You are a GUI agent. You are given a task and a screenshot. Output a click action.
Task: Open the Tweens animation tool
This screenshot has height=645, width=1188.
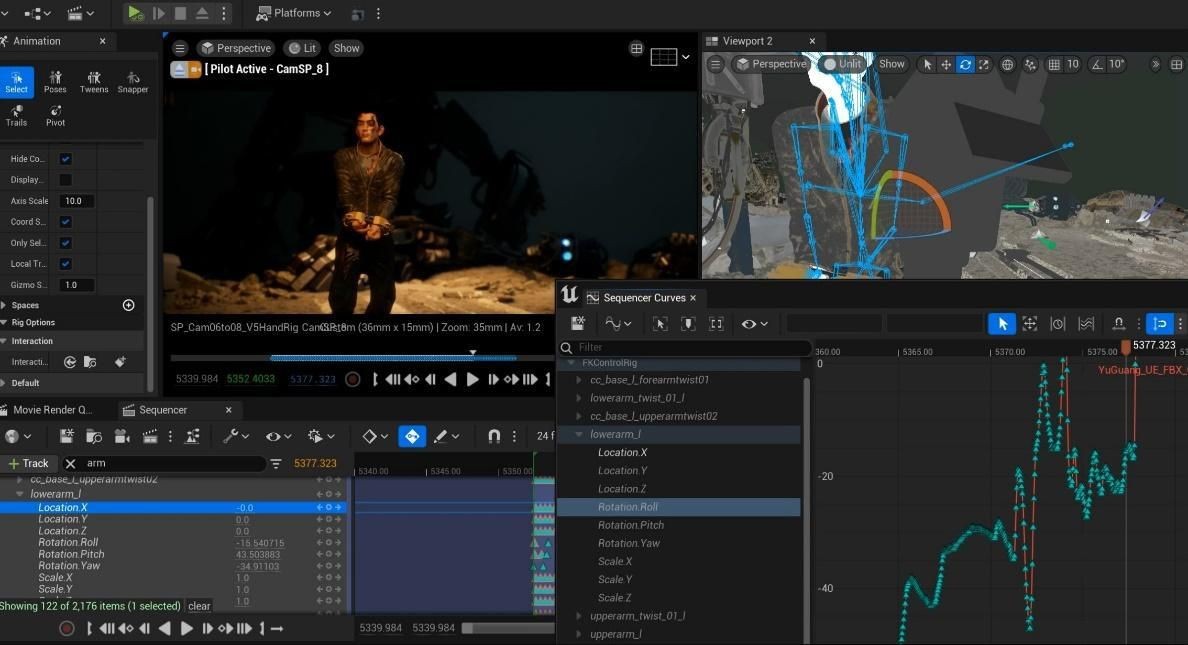pos(94,81)
